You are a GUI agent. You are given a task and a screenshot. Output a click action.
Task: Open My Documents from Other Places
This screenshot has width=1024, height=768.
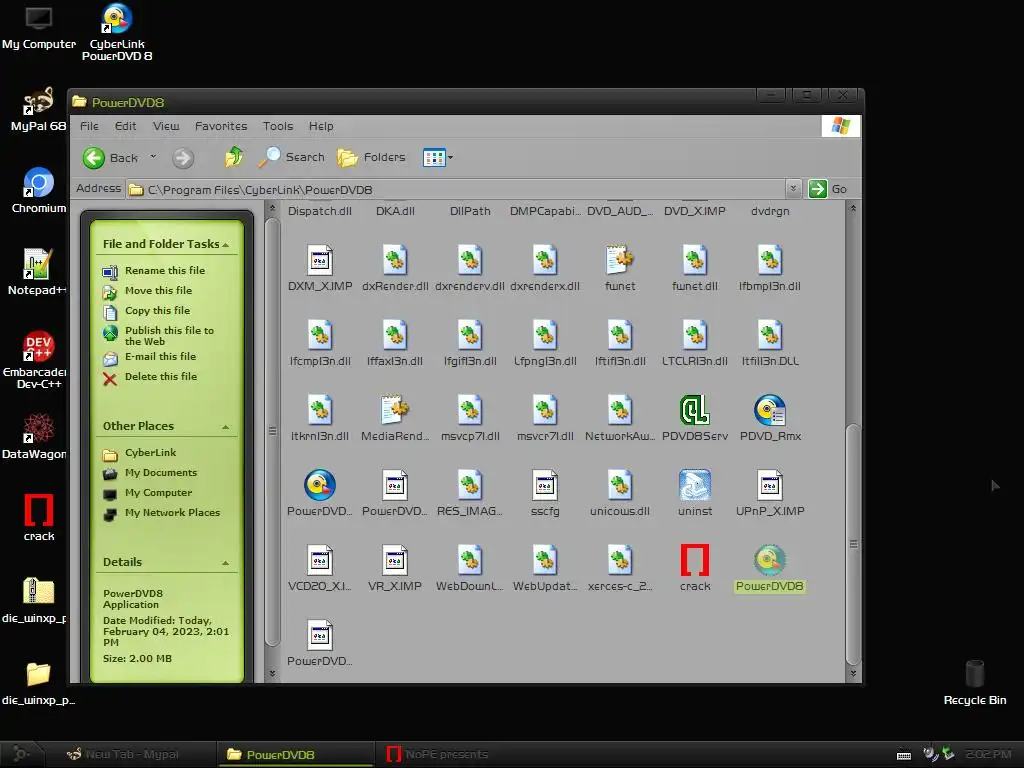click(161, 473)
